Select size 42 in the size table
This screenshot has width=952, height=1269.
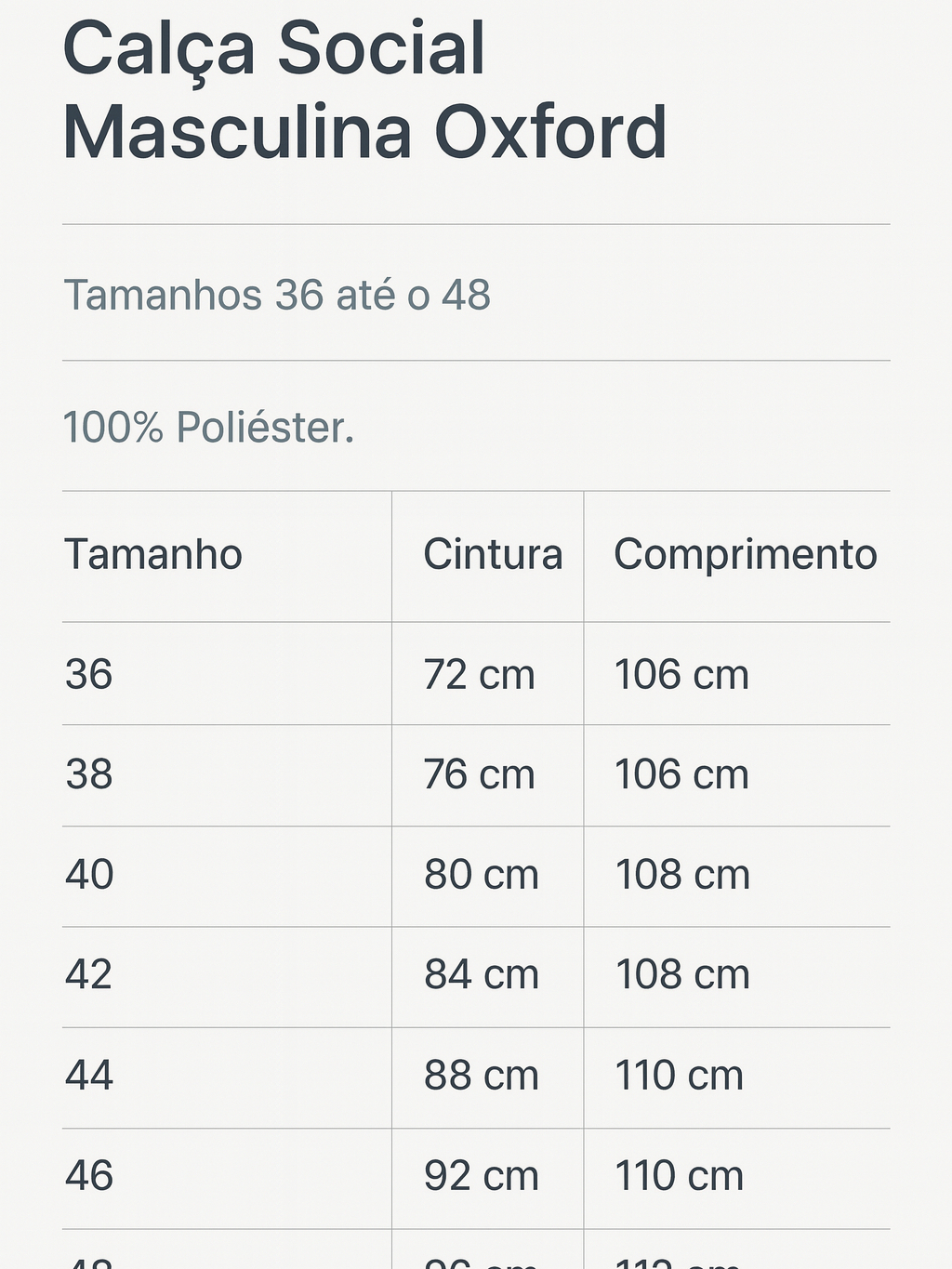pyautogui.click(x=89, y=974)
